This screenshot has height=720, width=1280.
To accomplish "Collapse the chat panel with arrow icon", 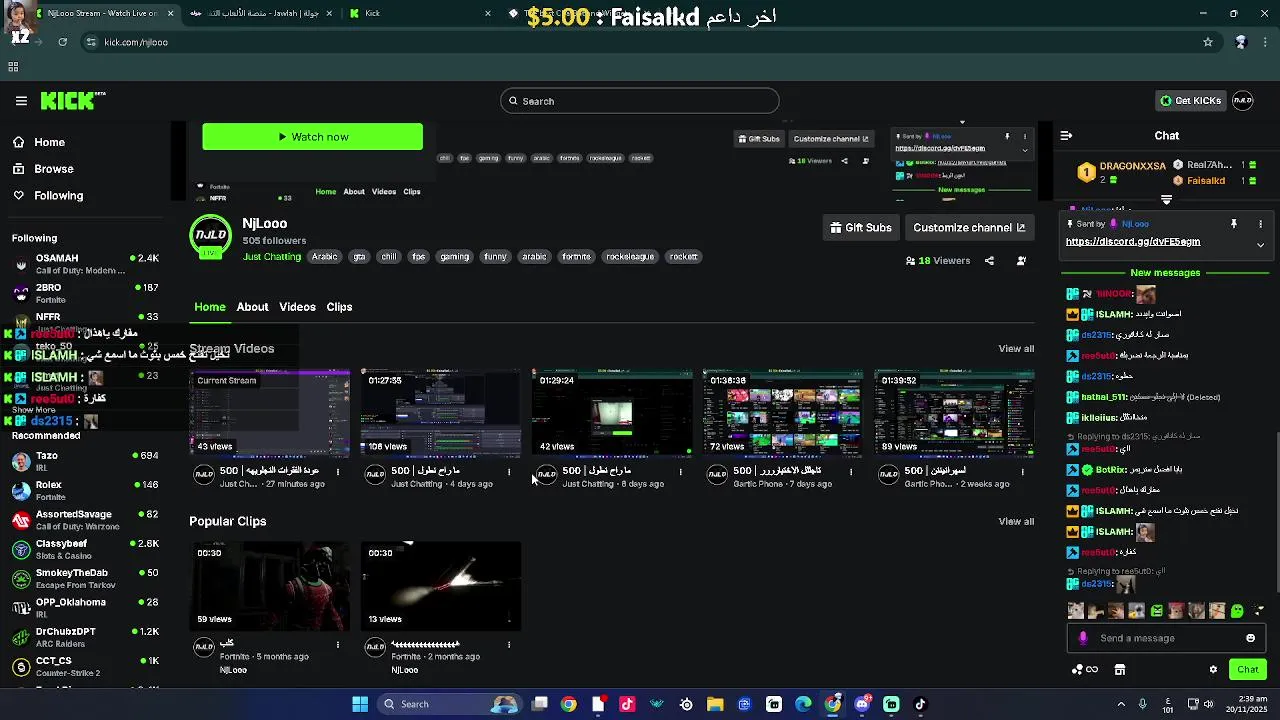I will pos(1066,135).
